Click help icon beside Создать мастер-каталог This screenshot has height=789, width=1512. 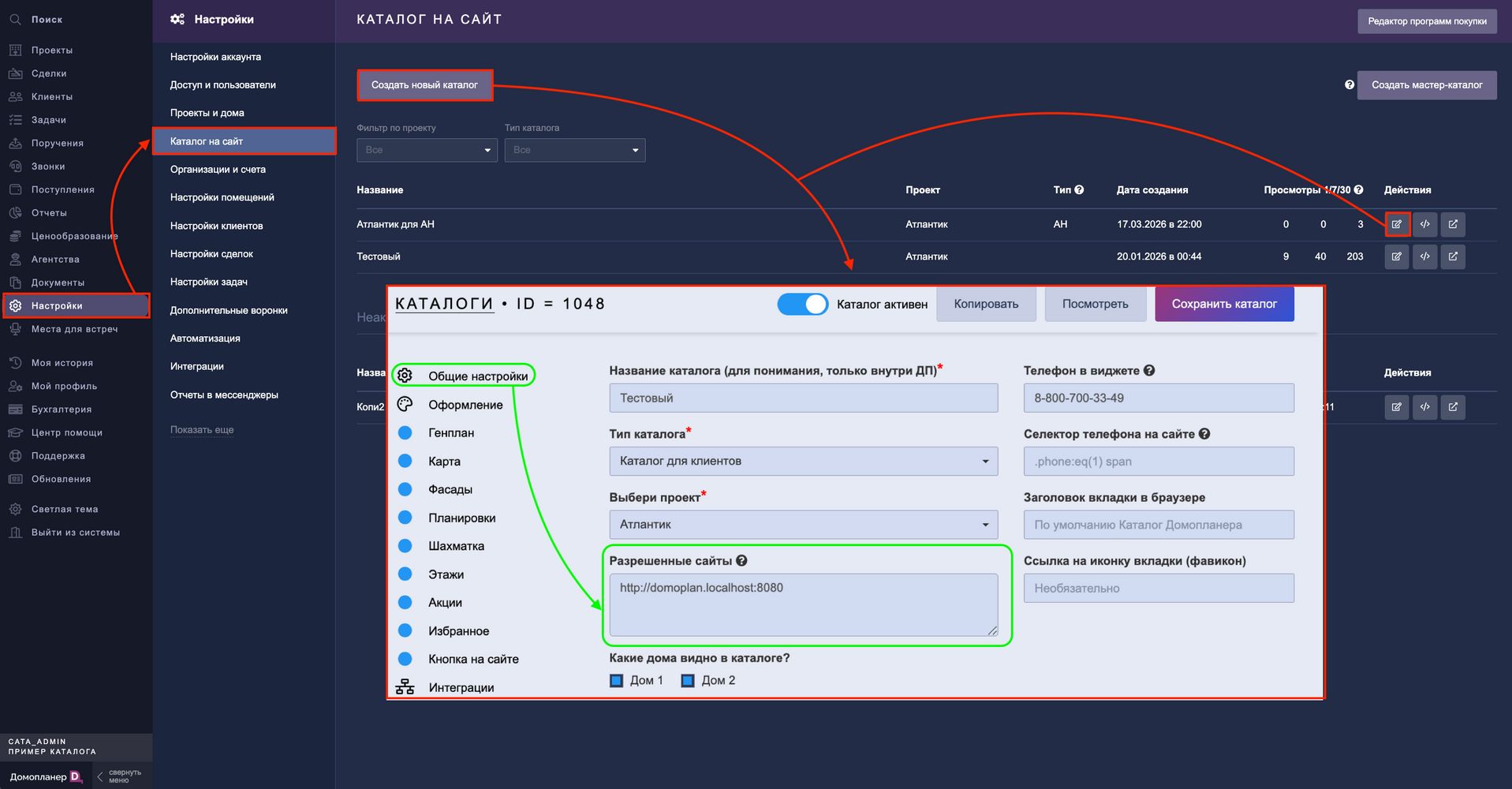[1350, 85]
